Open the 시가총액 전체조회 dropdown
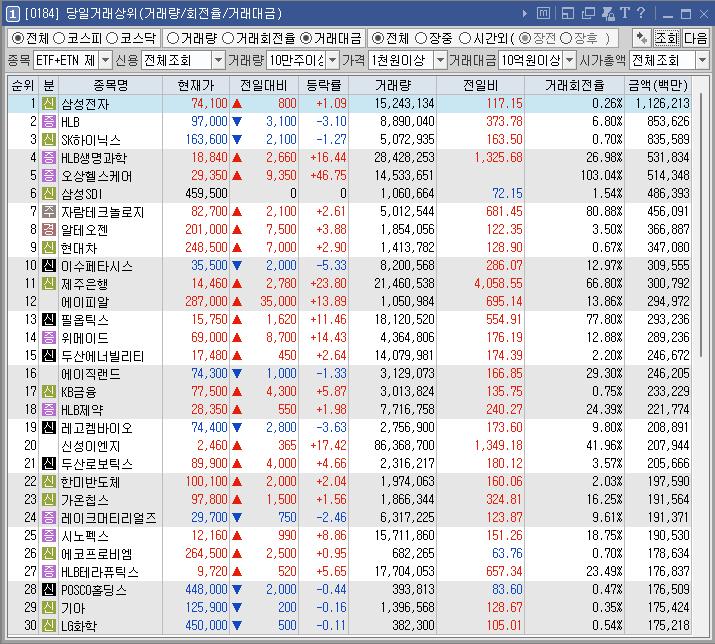Image resolution: width=715 pixels, height=644 pixels. pyautogui.click(x=702, y=60)
